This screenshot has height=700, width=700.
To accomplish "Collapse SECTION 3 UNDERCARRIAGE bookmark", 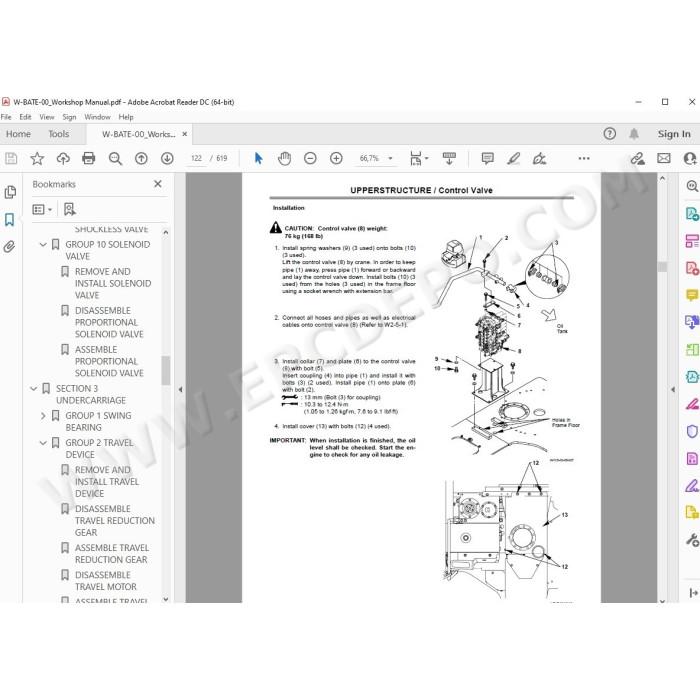I will tap(33, 388).
